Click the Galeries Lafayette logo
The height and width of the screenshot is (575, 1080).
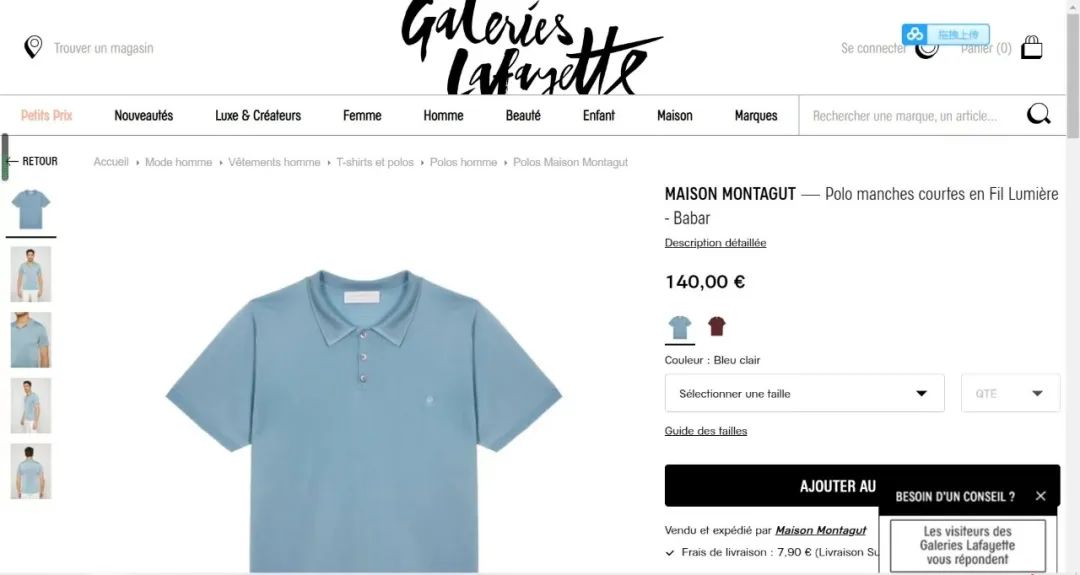point(532,47)
